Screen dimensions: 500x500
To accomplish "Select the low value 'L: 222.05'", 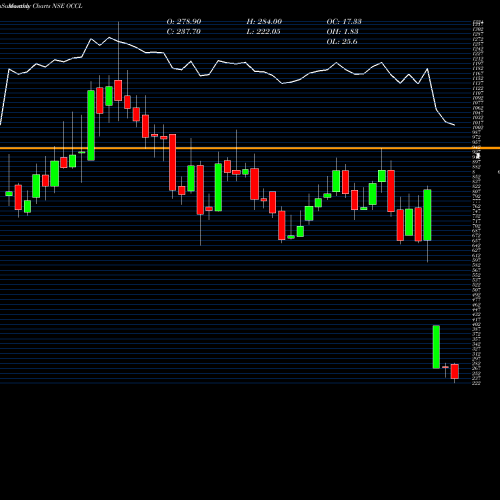I will tap(263, 32).
